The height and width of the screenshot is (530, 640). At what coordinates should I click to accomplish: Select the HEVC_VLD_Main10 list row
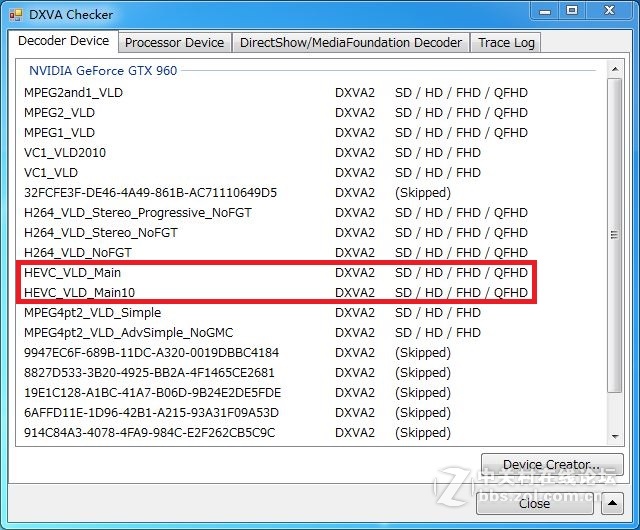click(78, 292)
